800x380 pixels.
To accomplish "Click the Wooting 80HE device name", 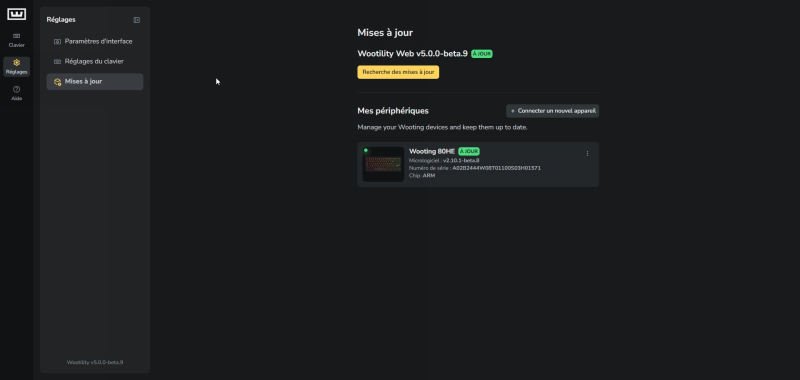I will tap(432, 151).
